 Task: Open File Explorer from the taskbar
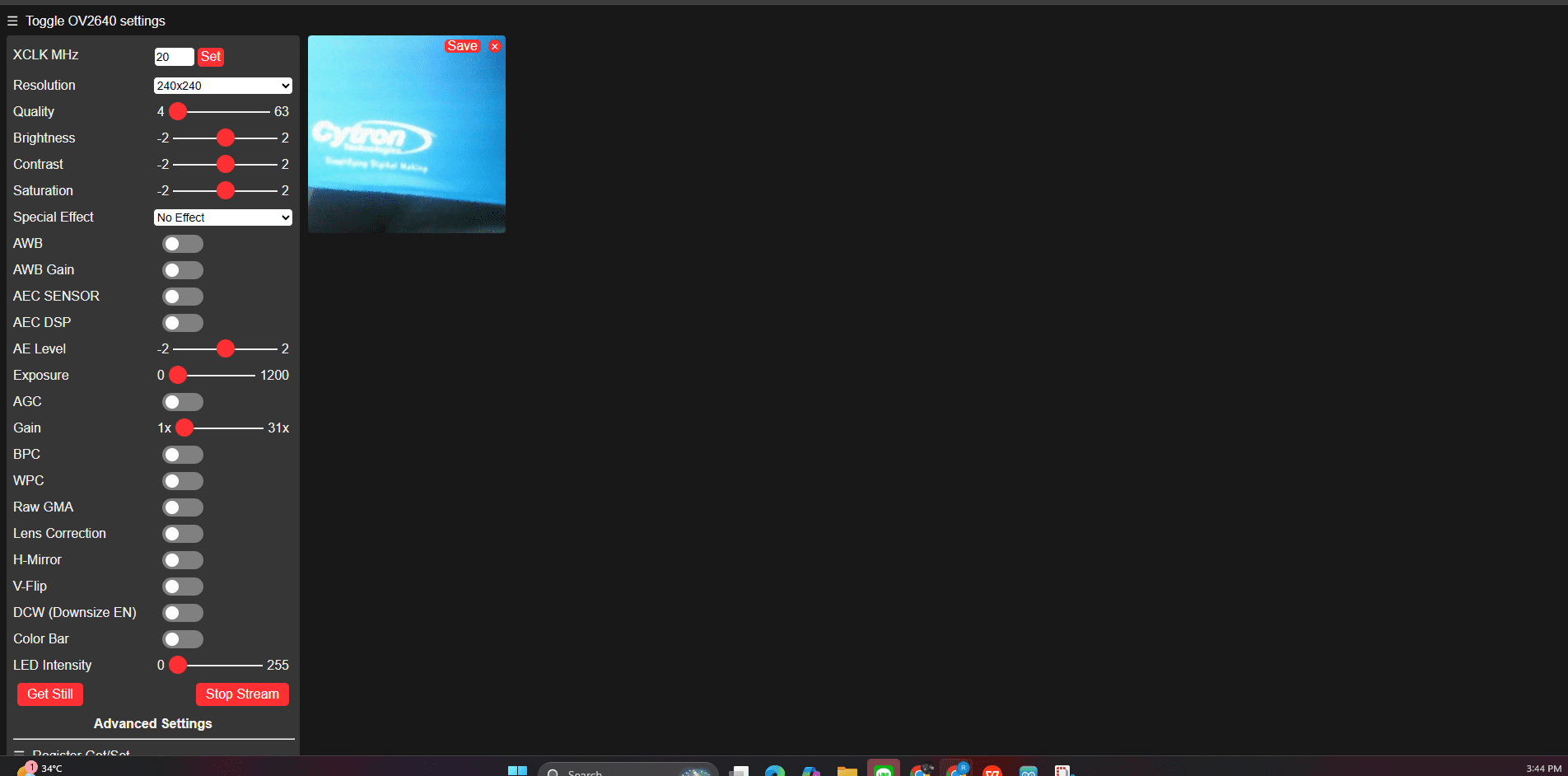(x=847, y=770)
